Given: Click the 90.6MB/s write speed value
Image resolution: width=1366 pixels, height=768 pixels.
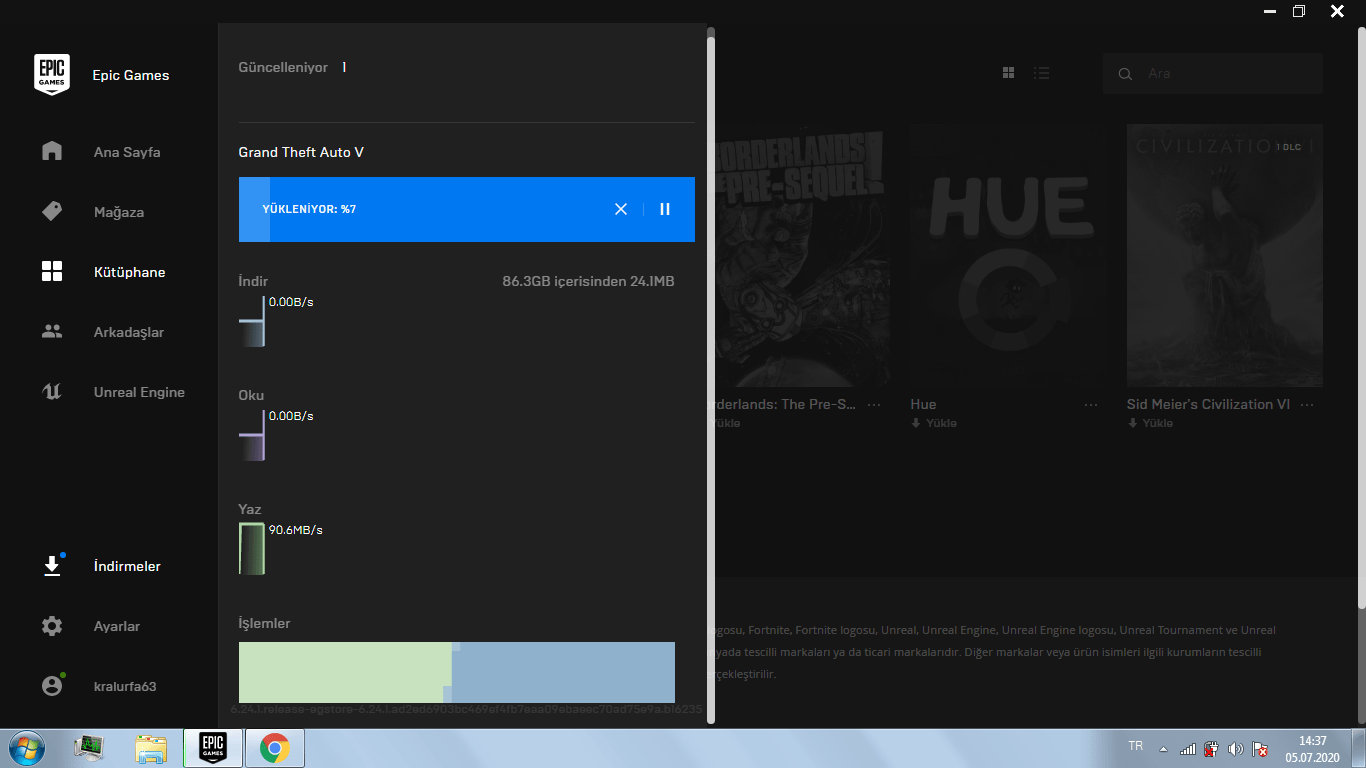Looking at the screenshot, I should (x=296, y=529).
